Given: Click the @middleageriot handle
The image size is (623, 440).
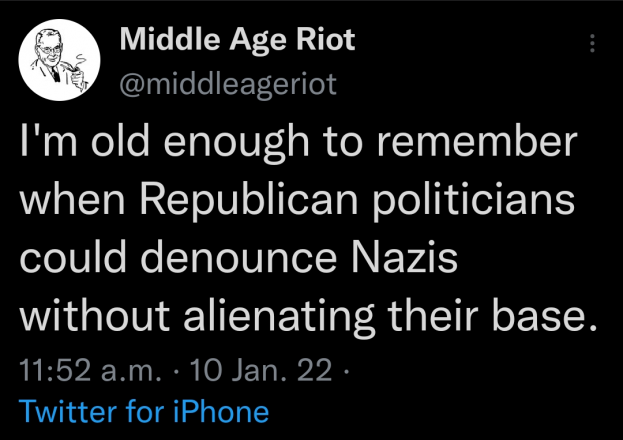Looking at the screenshot, I should click(x=228, y=84).
